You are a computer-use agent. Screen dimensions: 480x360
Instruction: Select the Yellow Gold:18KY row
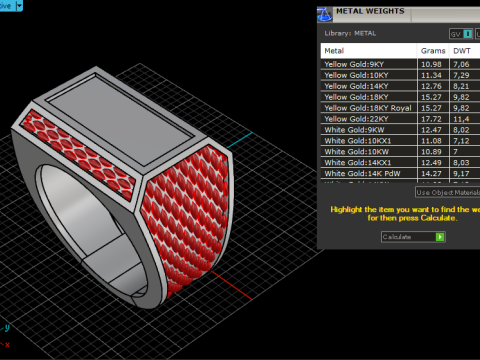pos(400,97)
